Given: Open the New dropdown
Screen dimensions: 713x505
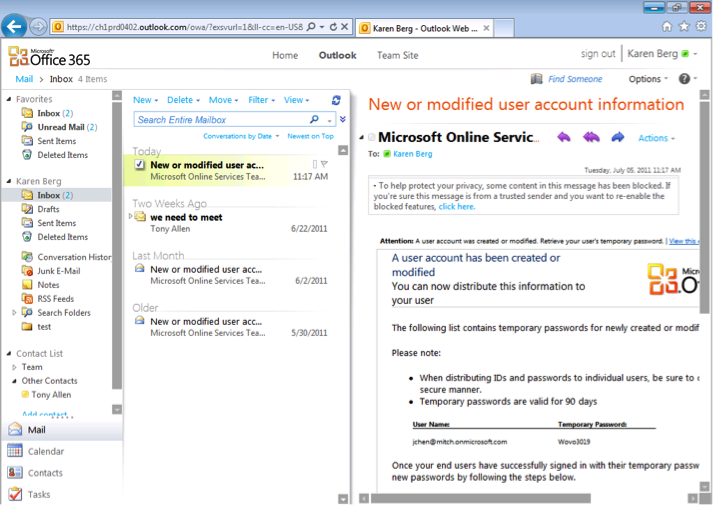Looking at the screenshot, I should pyautogui.click(x=145, y=100).
